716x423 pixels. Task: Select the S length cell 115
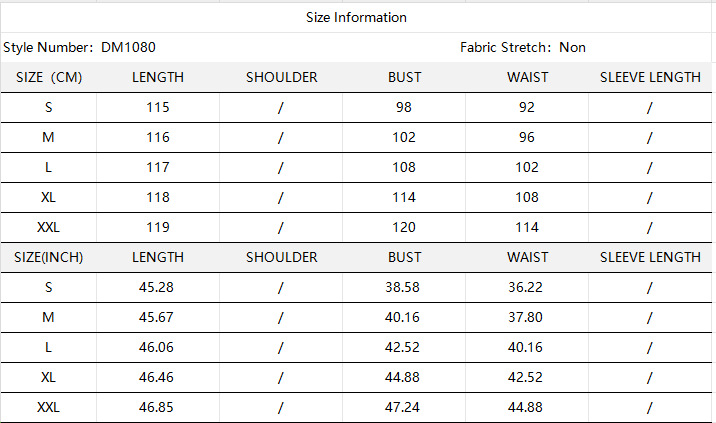click(158, 107)
